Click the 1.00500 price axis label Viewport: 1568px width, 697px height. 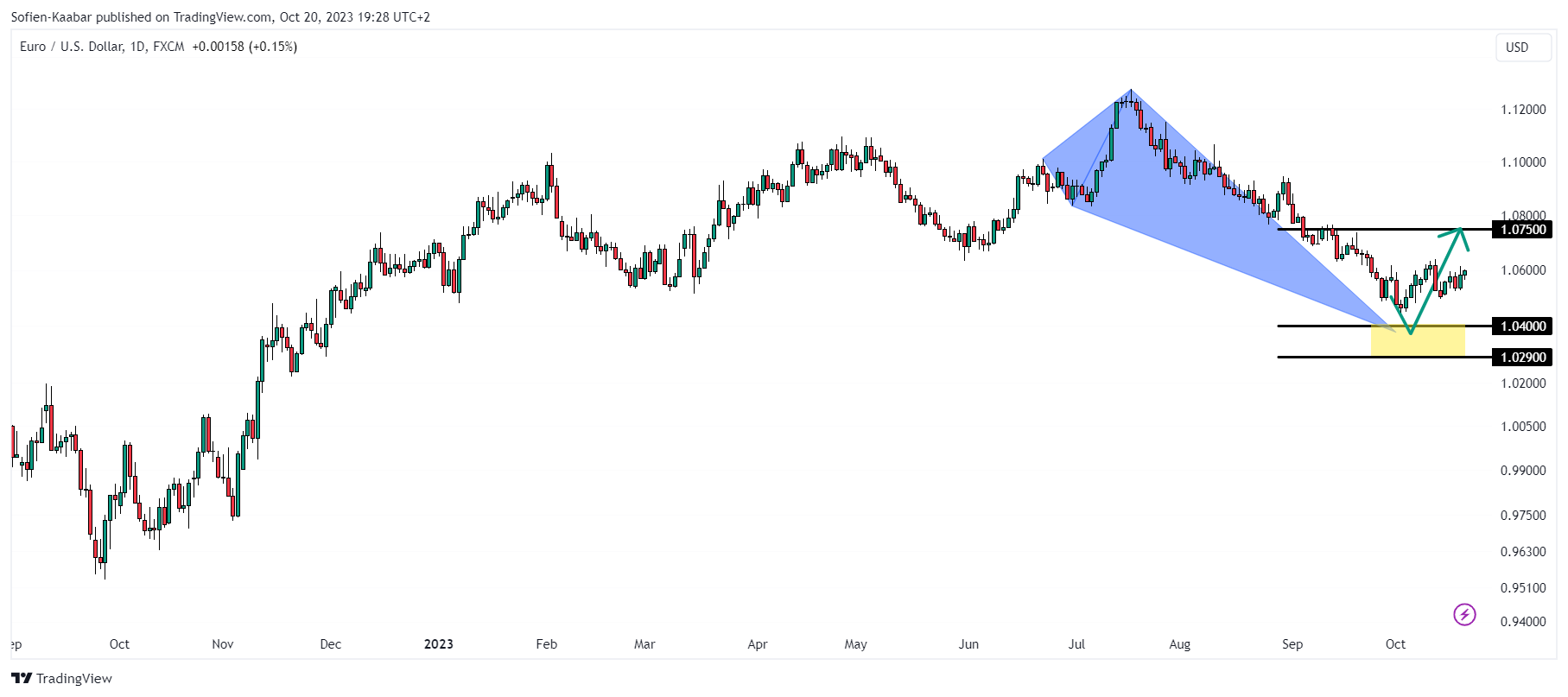(x=1523, y=427)
